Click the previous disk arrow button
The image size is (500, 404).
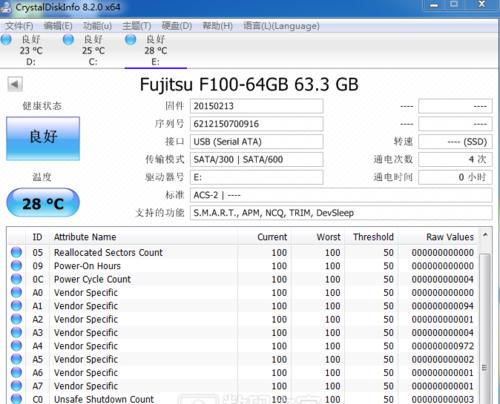[15, 84]
